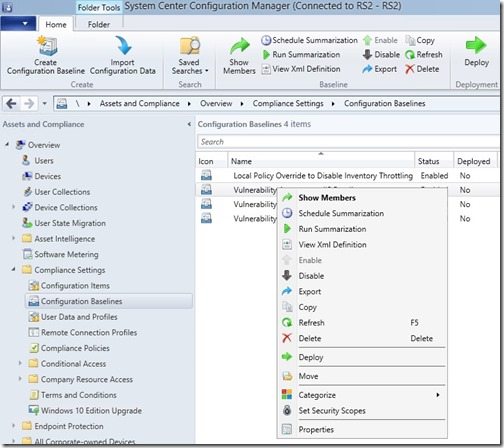Viewport: 504px width, 448px height.
Task: Select Compliance Policies tree node
Action: [x=75, y=348]
